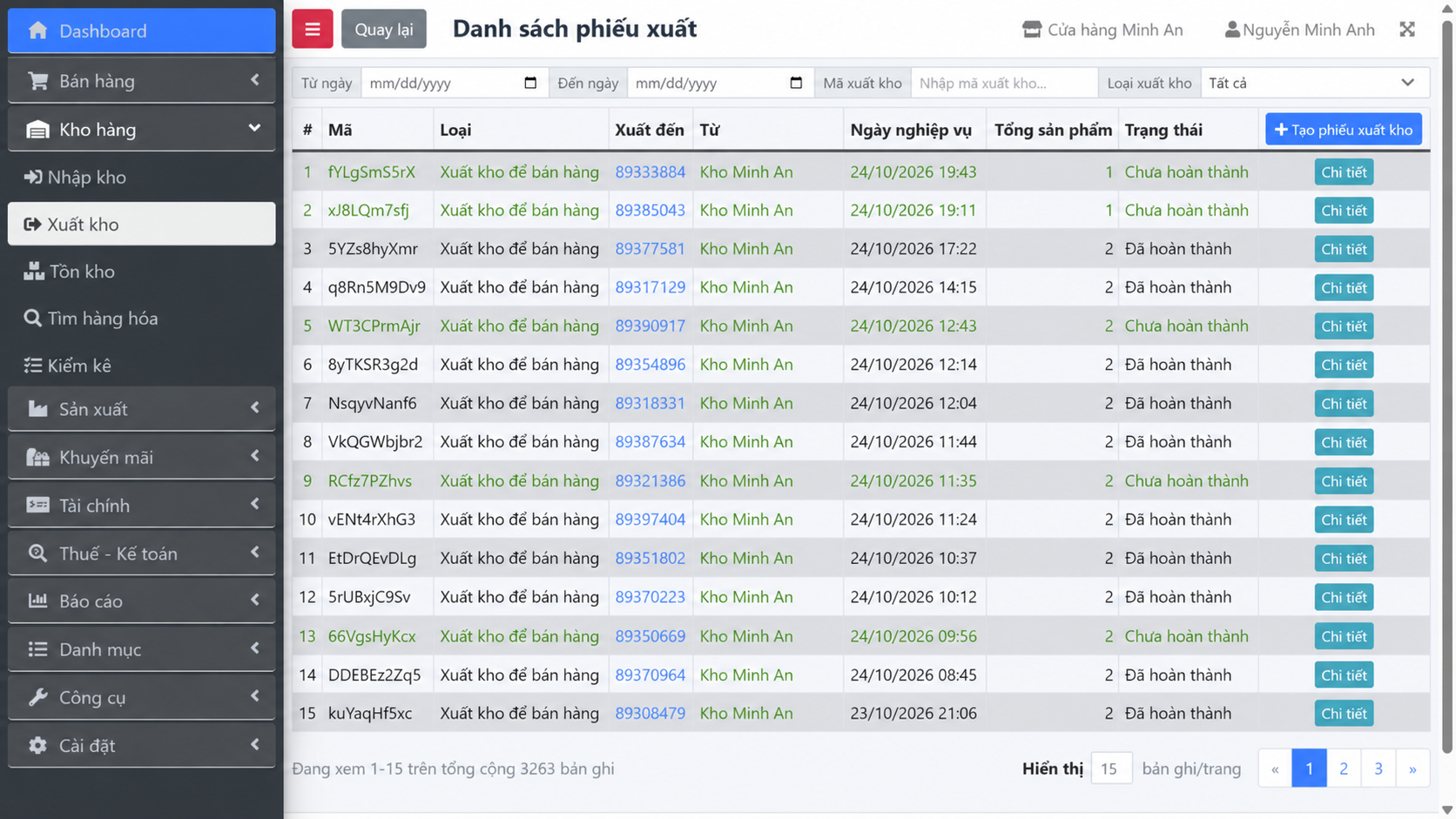
Task: Click the Báo cáo chart icon
Action: (x=37, y=601)
